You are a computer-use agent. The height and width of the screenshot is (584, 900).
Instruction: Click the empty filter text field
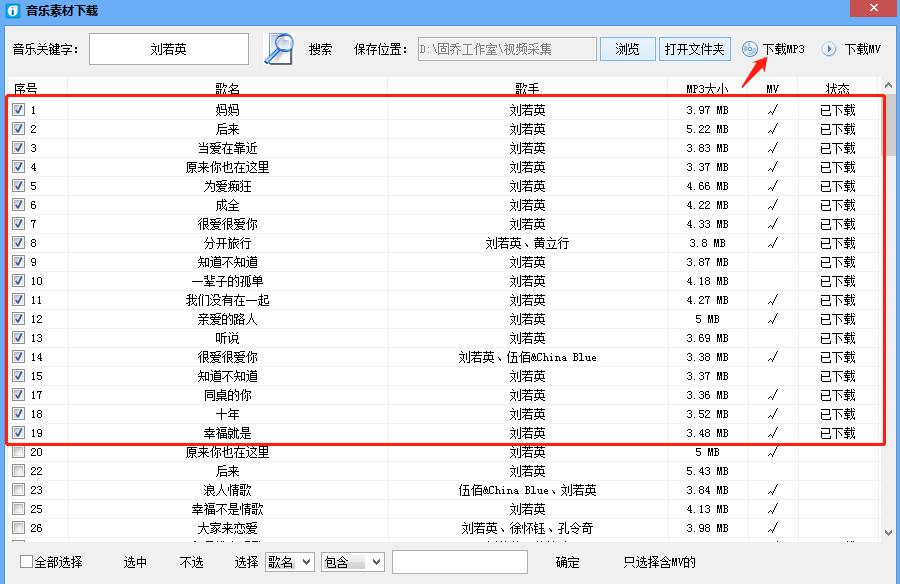pos(462,561)
